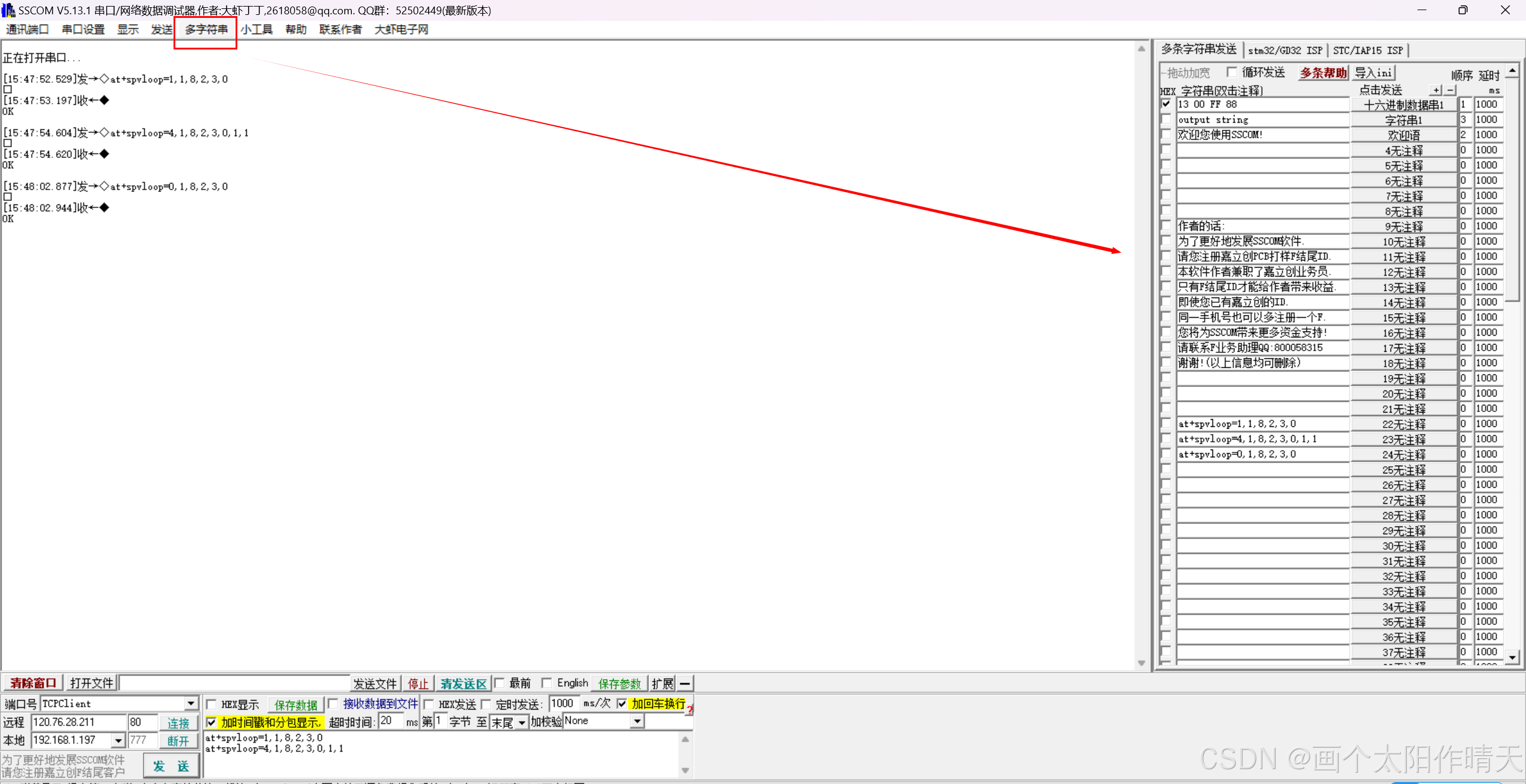Click the 清除窗口 clear window button
This screenshot has height=784, width=1526.
[x=33, y=683]
